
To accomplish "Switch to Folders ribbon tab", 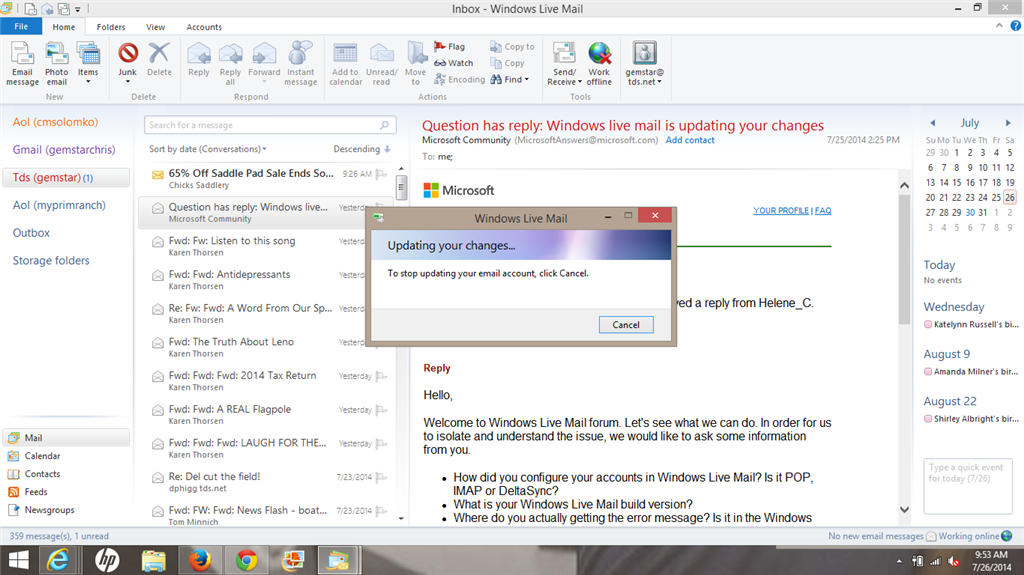I will [x=110, y=27].
